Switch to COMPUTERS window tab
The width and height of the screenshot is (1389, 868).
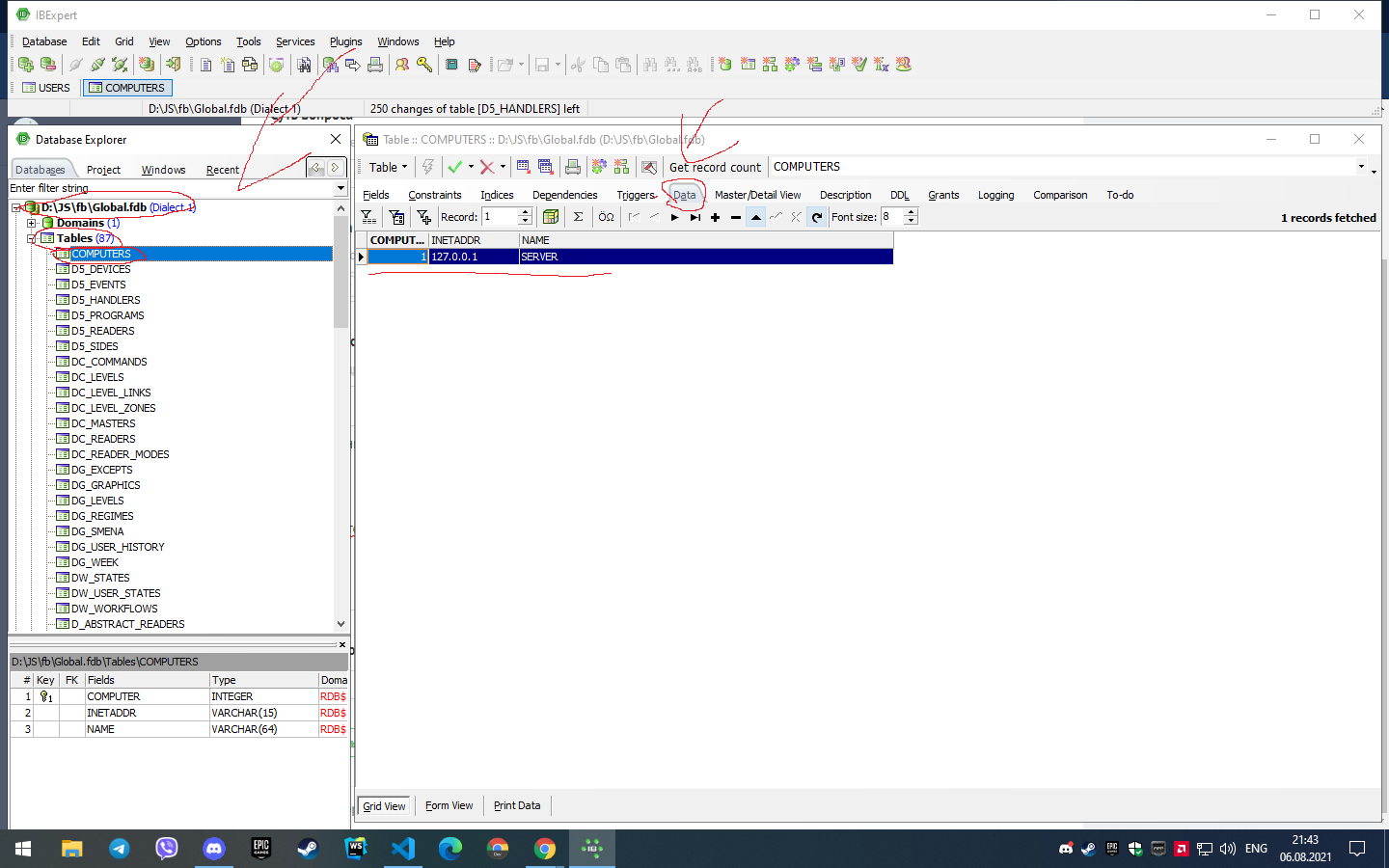point(127,88)
